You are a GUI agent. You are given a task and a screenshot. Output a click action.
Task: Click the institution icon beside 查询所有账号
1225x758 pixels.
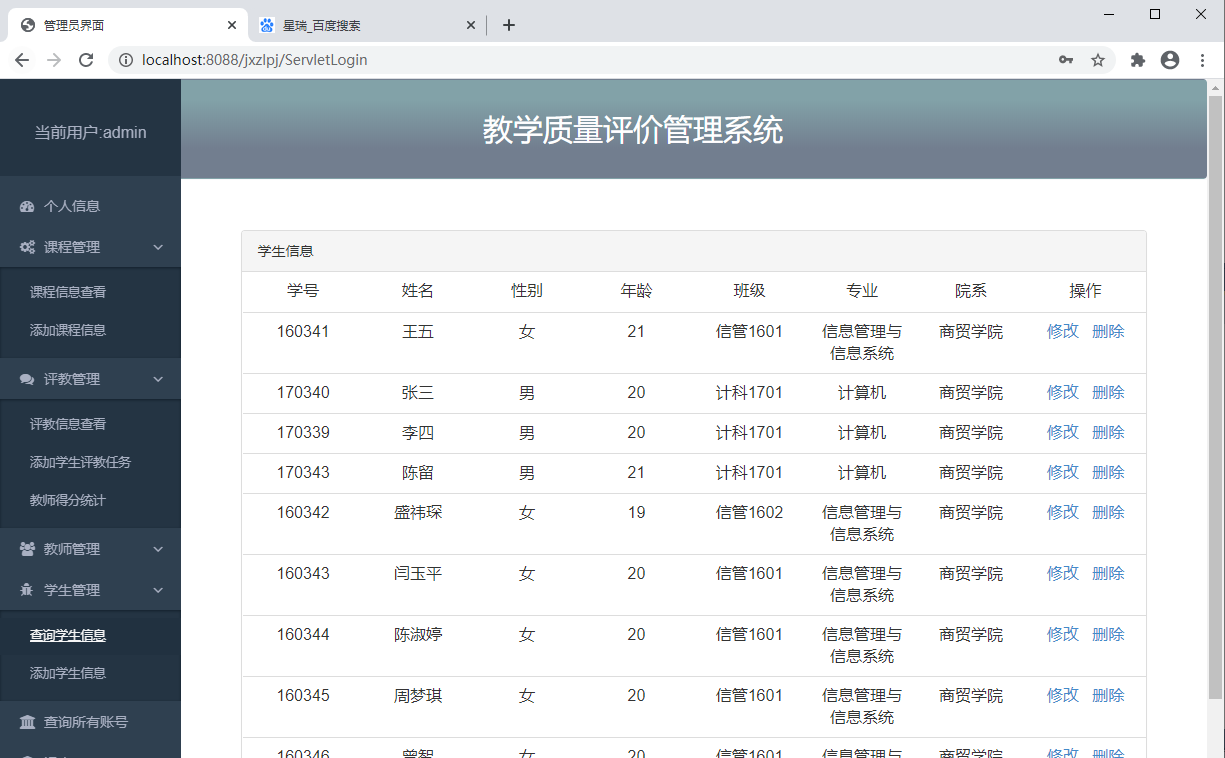(x=28, y=722)
